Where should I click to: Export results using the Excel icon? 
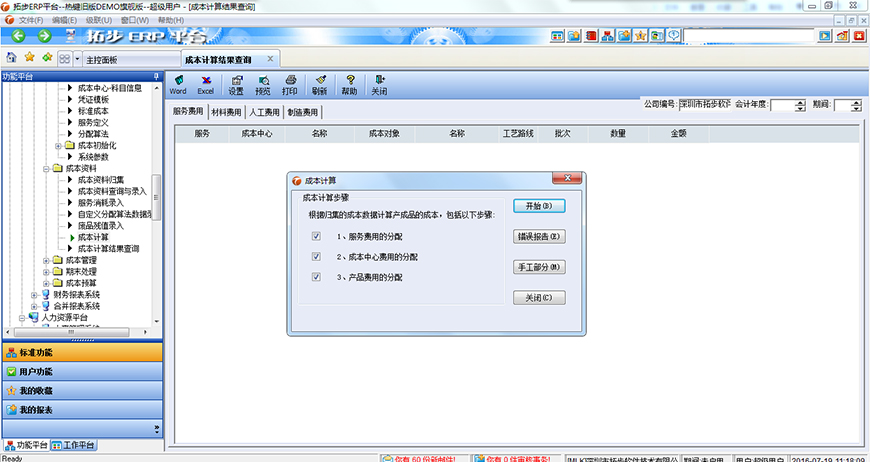coord(205,84)
